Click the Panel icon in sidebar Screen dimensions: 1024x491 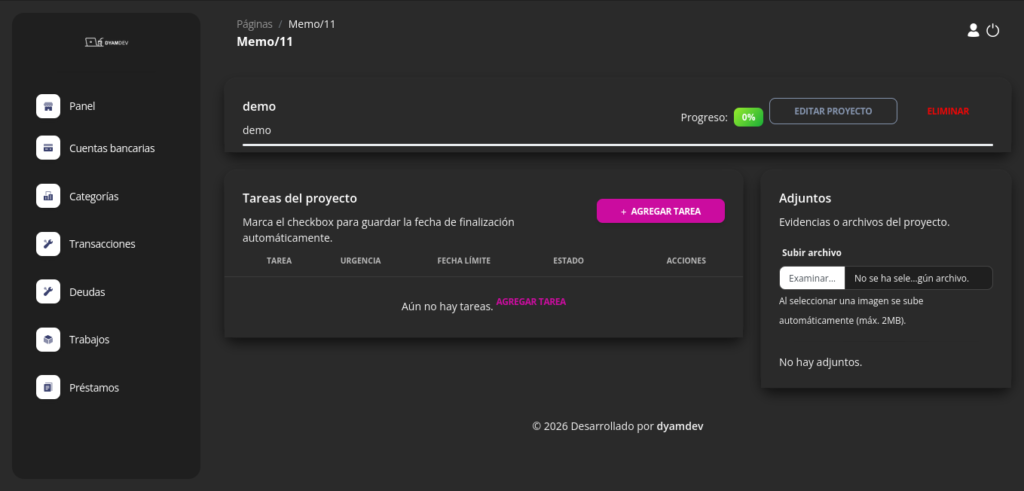[48, 106]
